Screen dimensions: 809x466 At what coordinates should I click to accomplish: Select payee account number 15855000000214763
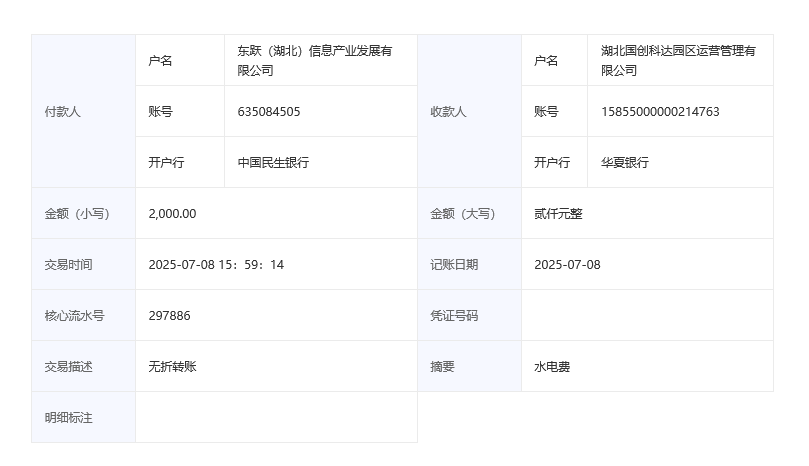(x=660, y=112)
